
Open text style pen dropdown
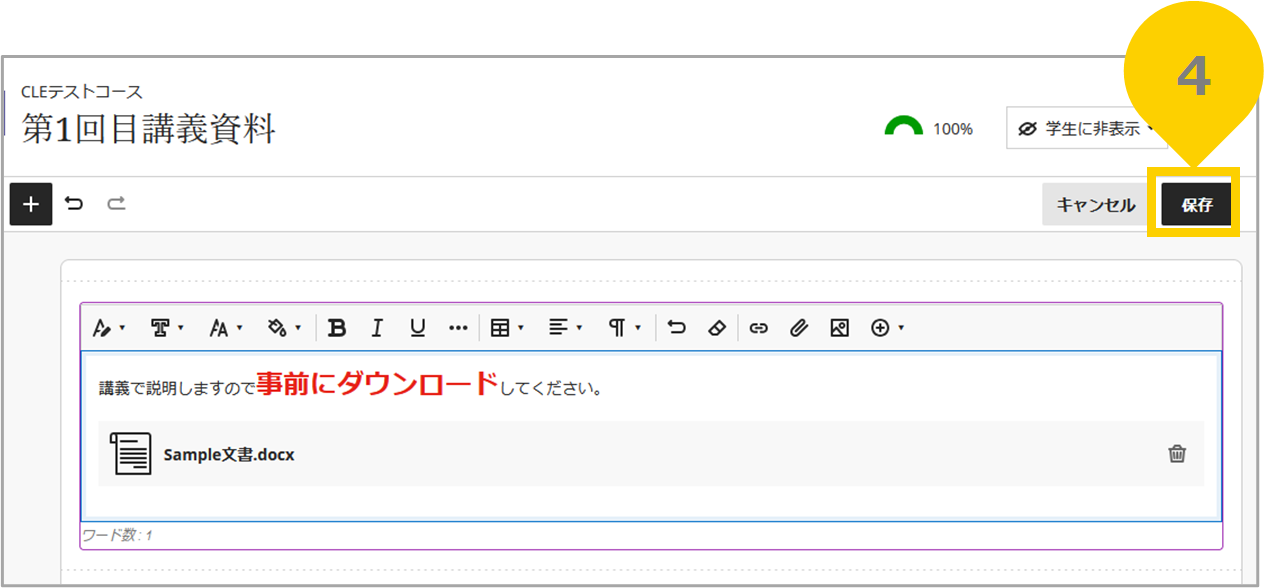coord(108,328)
